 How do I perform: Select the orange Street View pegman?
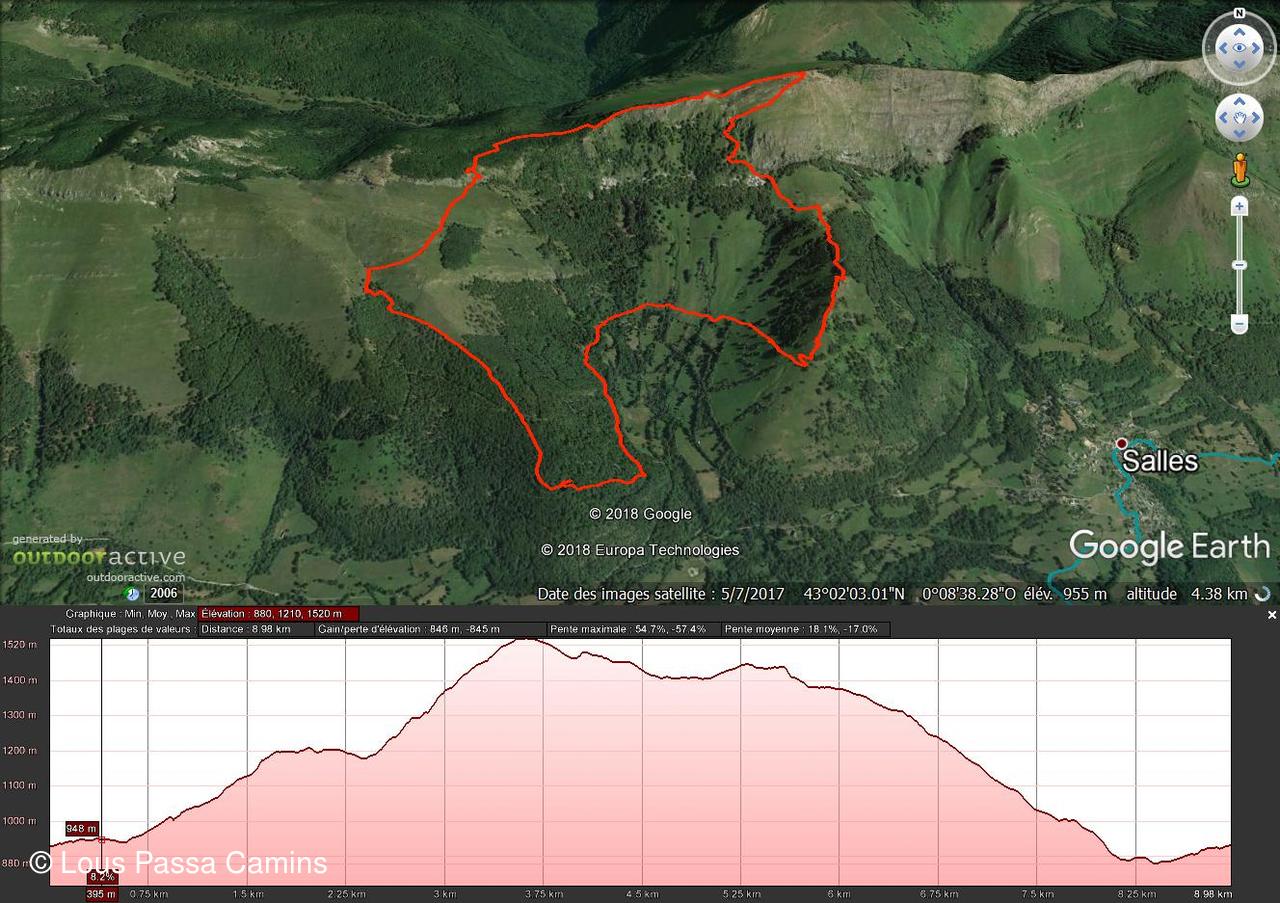point(1240,169)
